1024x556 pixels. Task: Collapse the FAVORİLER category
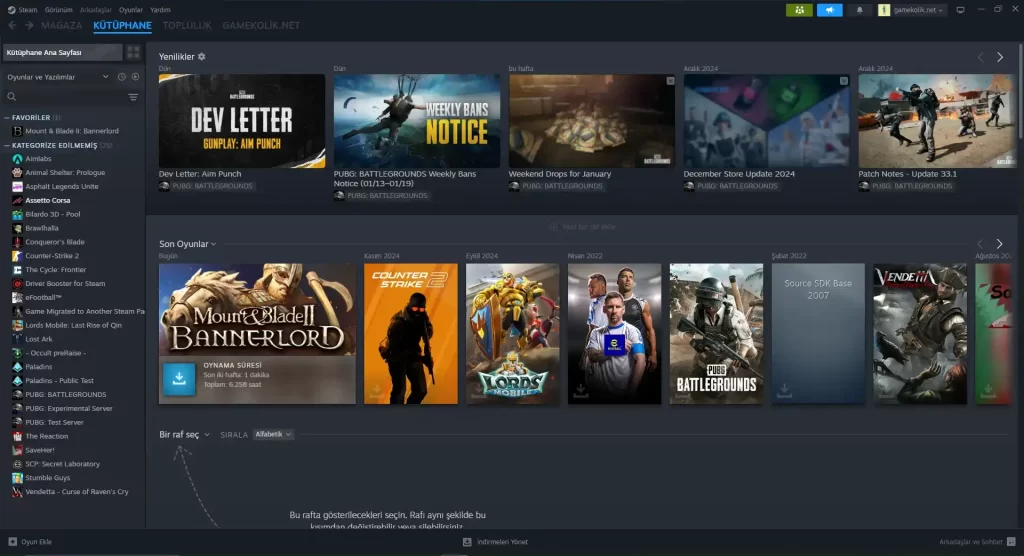pyautogui.click(x=30, y=118)
